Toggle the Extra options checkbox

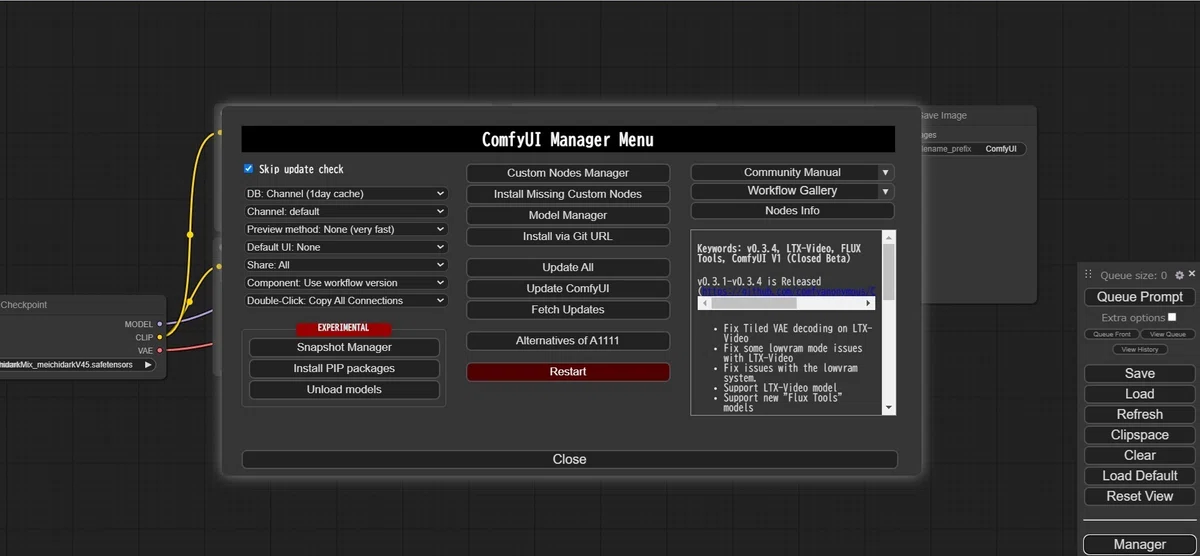(x=1173, y=317)
